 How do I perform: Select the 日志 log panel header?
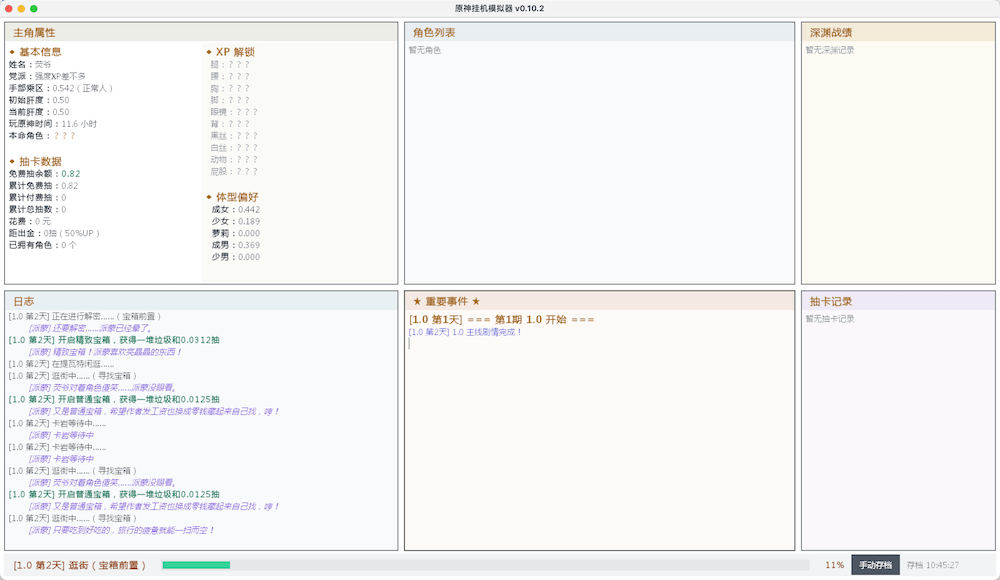point(201,301)
